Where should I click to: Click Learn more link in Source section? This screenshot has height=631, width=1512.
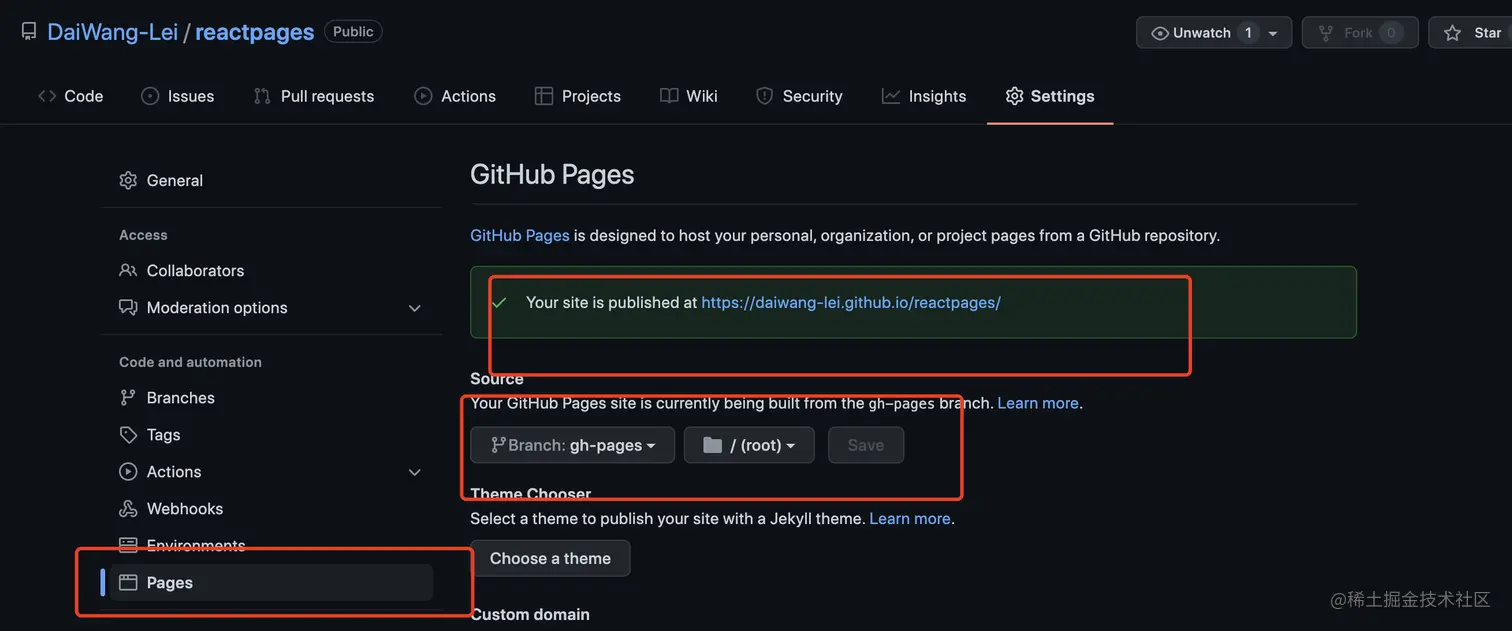pos(1038,403)
